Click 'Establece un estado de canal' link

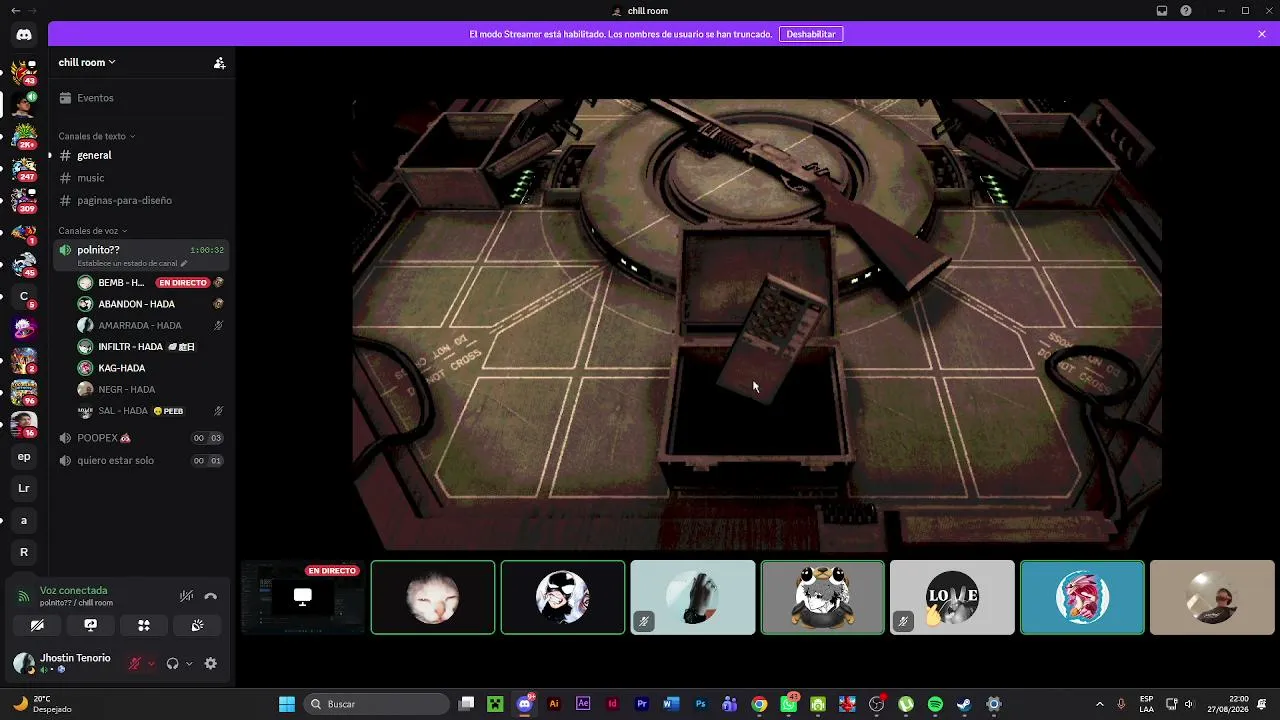132,263
